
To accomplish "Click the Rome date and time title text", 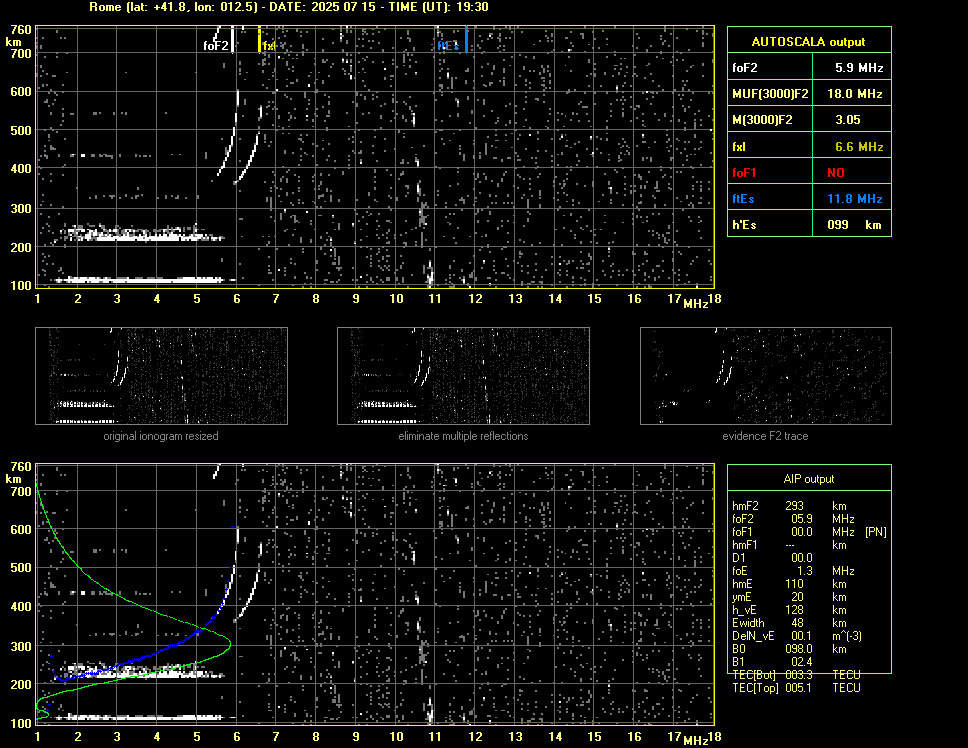I will click(x=289, y=7).
